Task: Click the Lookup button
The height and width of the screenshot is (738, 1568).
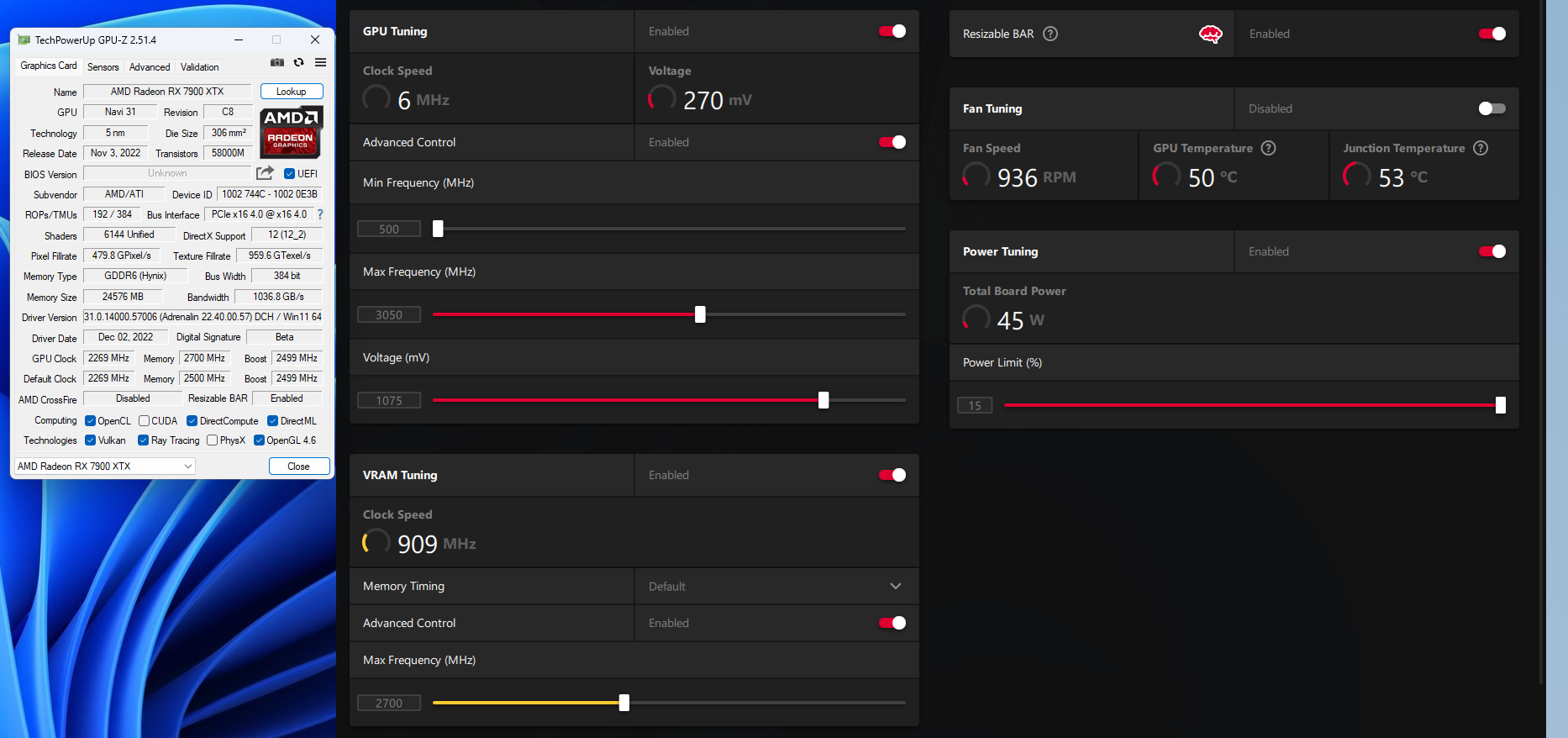Action: (292, 92)
